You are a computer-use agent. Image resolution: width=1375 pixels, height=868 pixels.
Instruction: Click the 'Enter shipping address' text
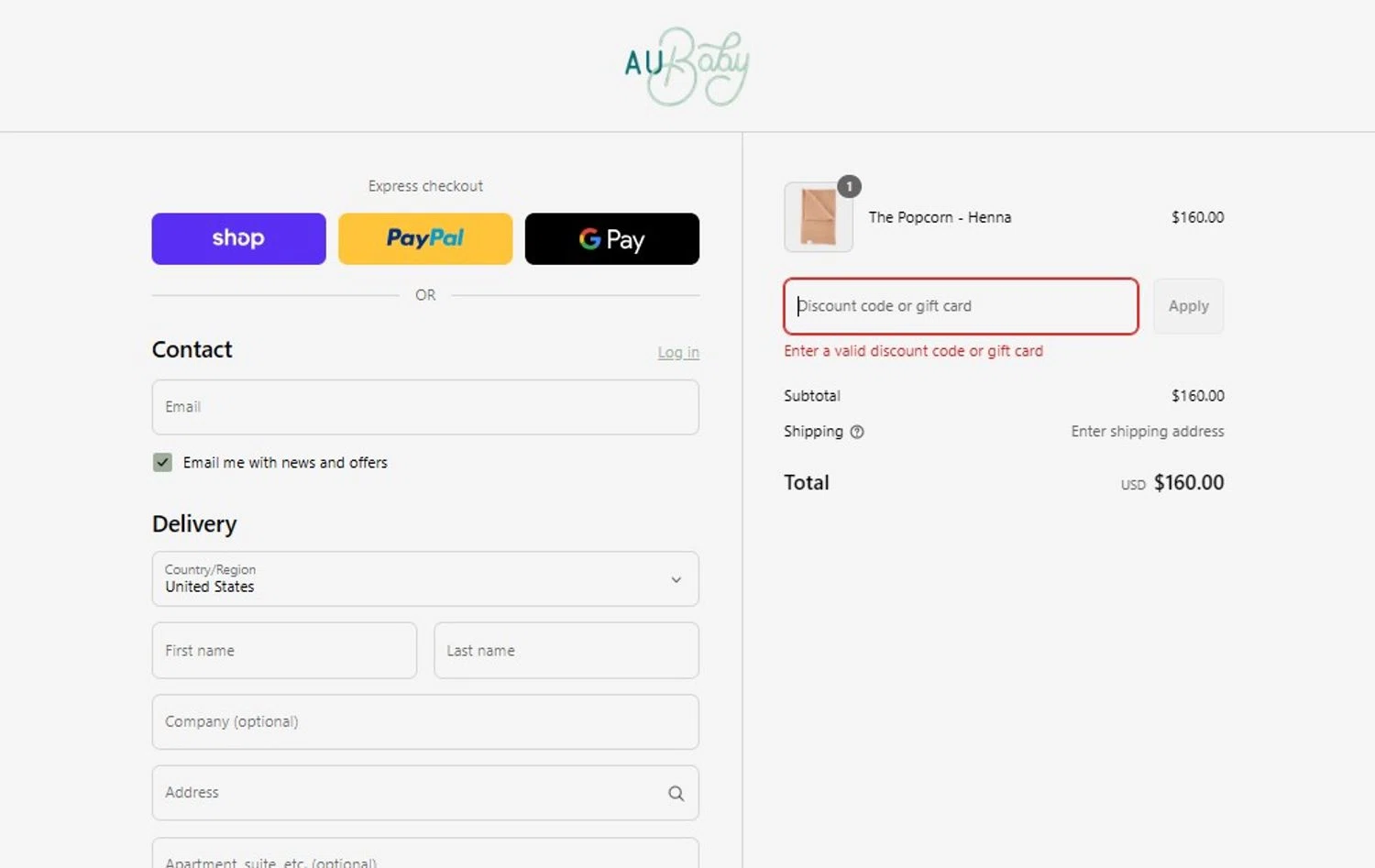(1147, 431)
